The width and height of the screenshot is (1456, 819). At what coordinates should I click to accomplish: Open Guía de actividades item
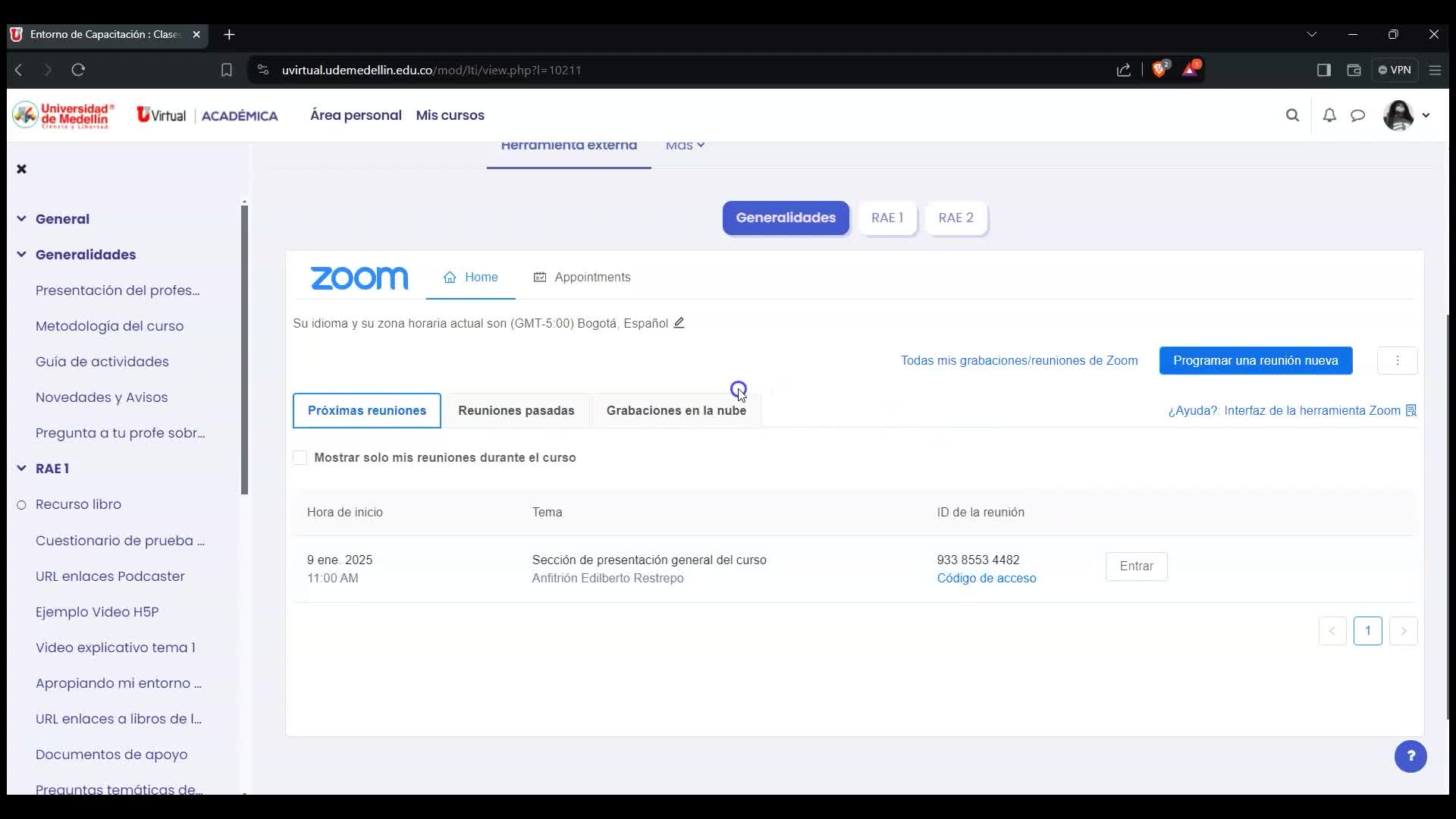102,362
